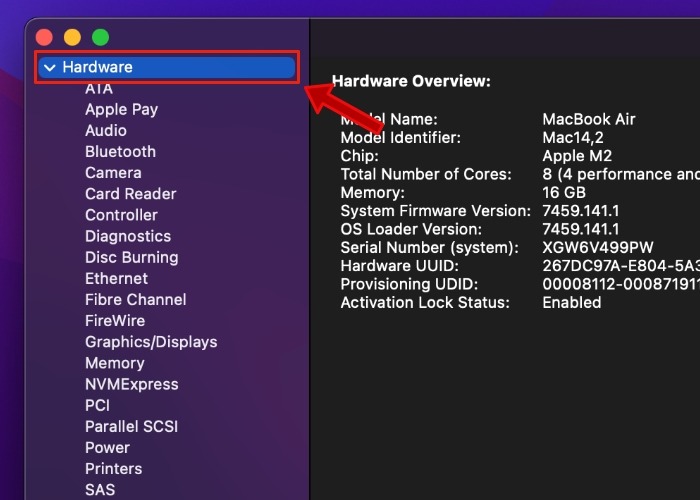
Task: Click the Serial Number (system) label
Action: pyautogui.click(x=429, y=247)
